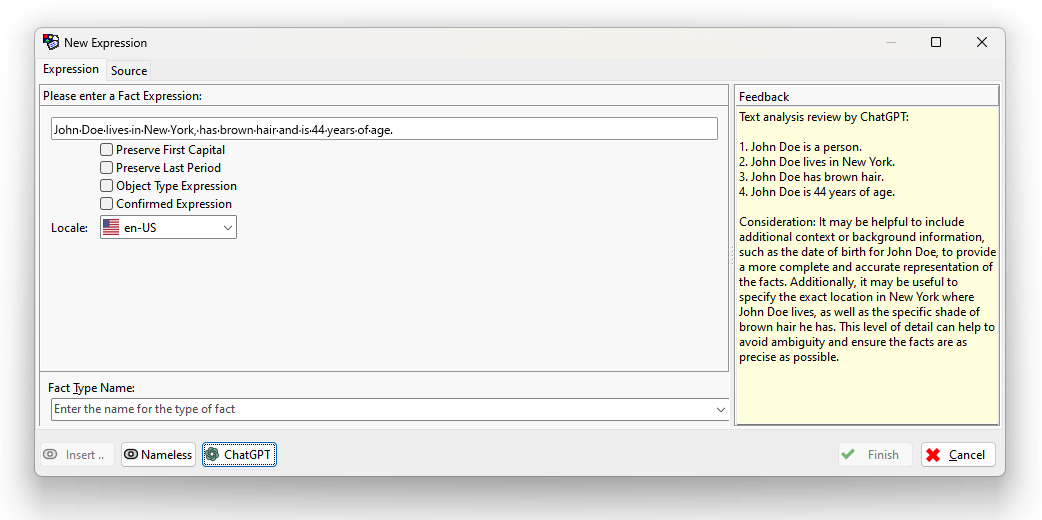The image size is (1042, 520).
Task: Toggle Preserve Last Period checkbox
Action: (x=106, y=168)
